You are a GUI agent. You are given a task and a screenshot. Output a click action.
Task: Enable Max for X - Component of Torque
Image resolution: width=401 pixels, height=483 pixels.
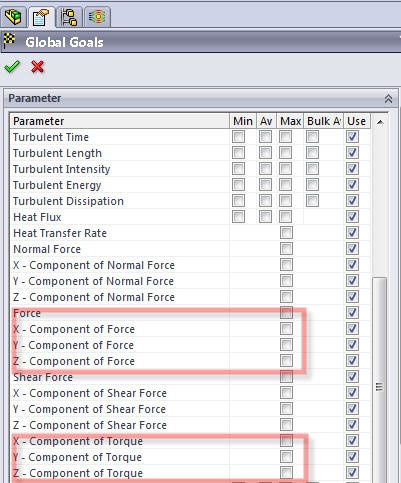[x=286, y=441]
